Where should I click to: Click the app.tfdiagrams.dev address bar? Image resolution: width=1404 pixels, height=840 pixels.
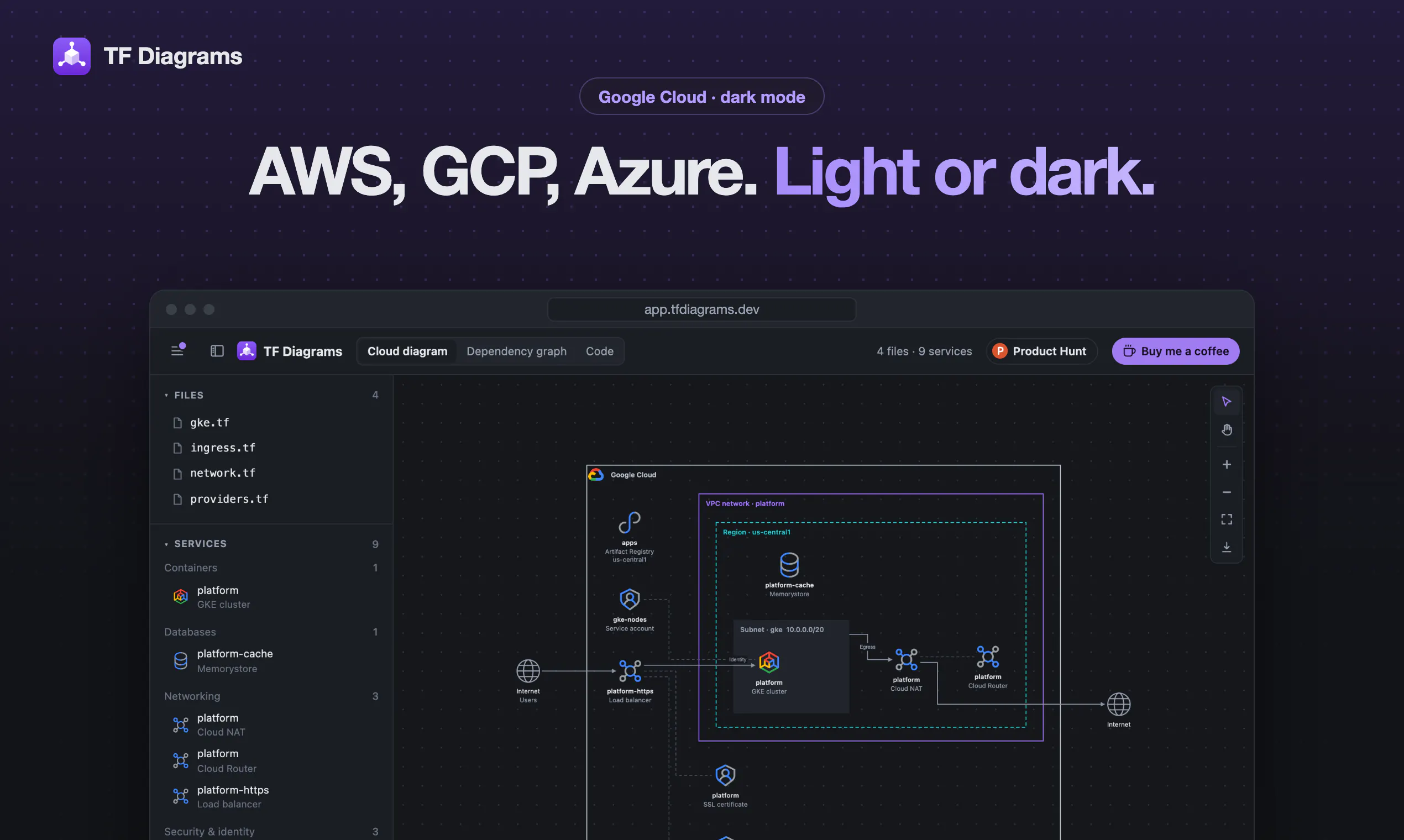click(x=701, y=309)
